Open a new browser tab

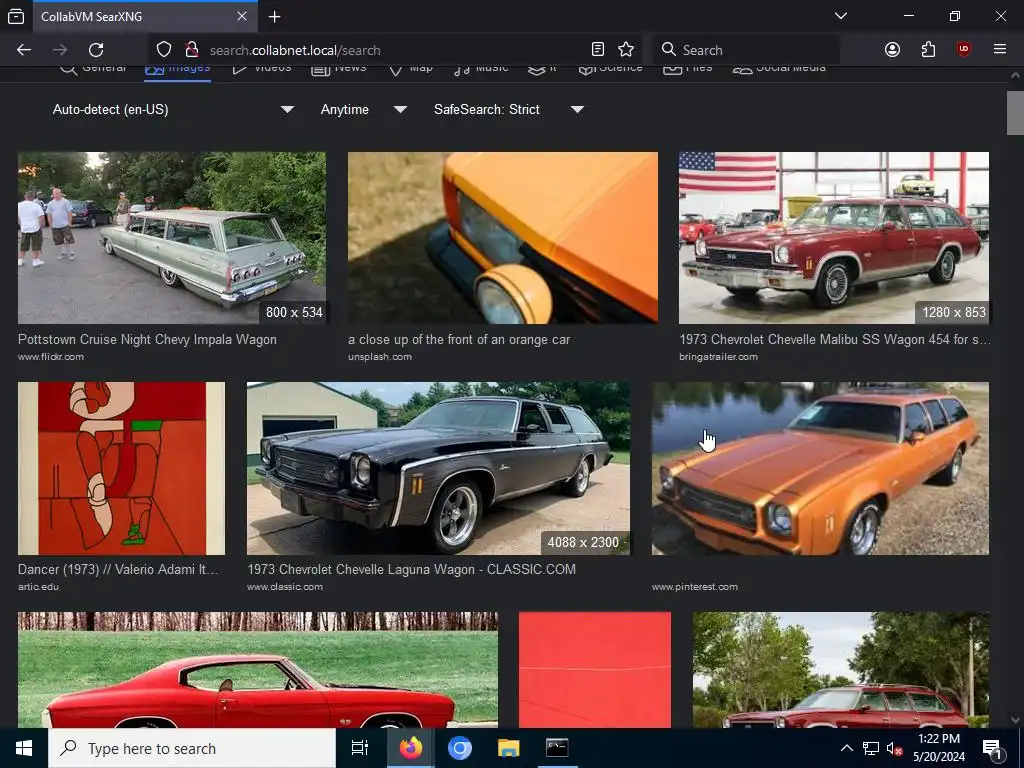tap(275, 16)
